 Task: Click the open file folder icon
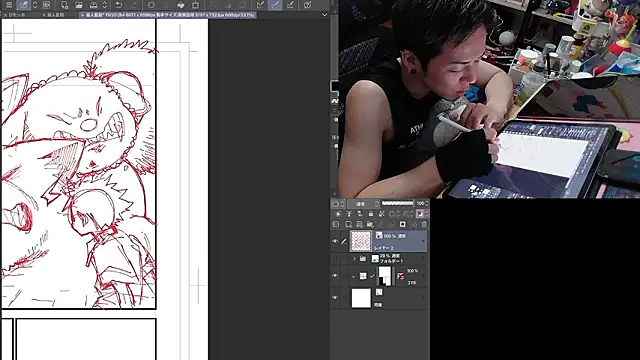(79, 5)
